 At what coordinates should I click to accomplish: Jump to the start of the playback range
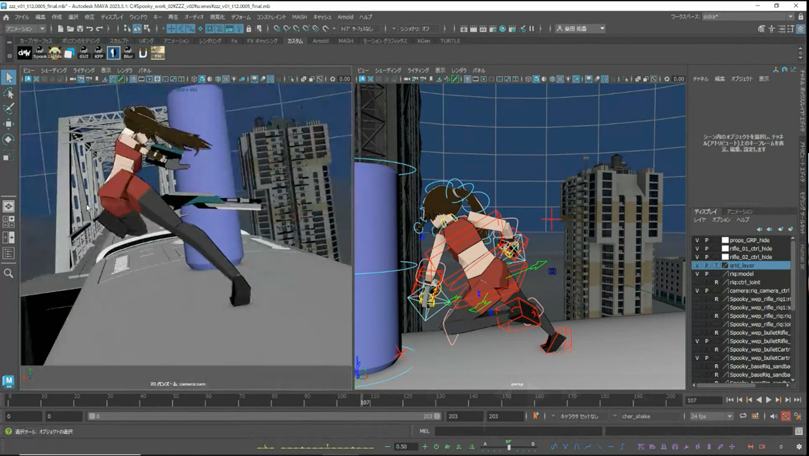[729, 400]
